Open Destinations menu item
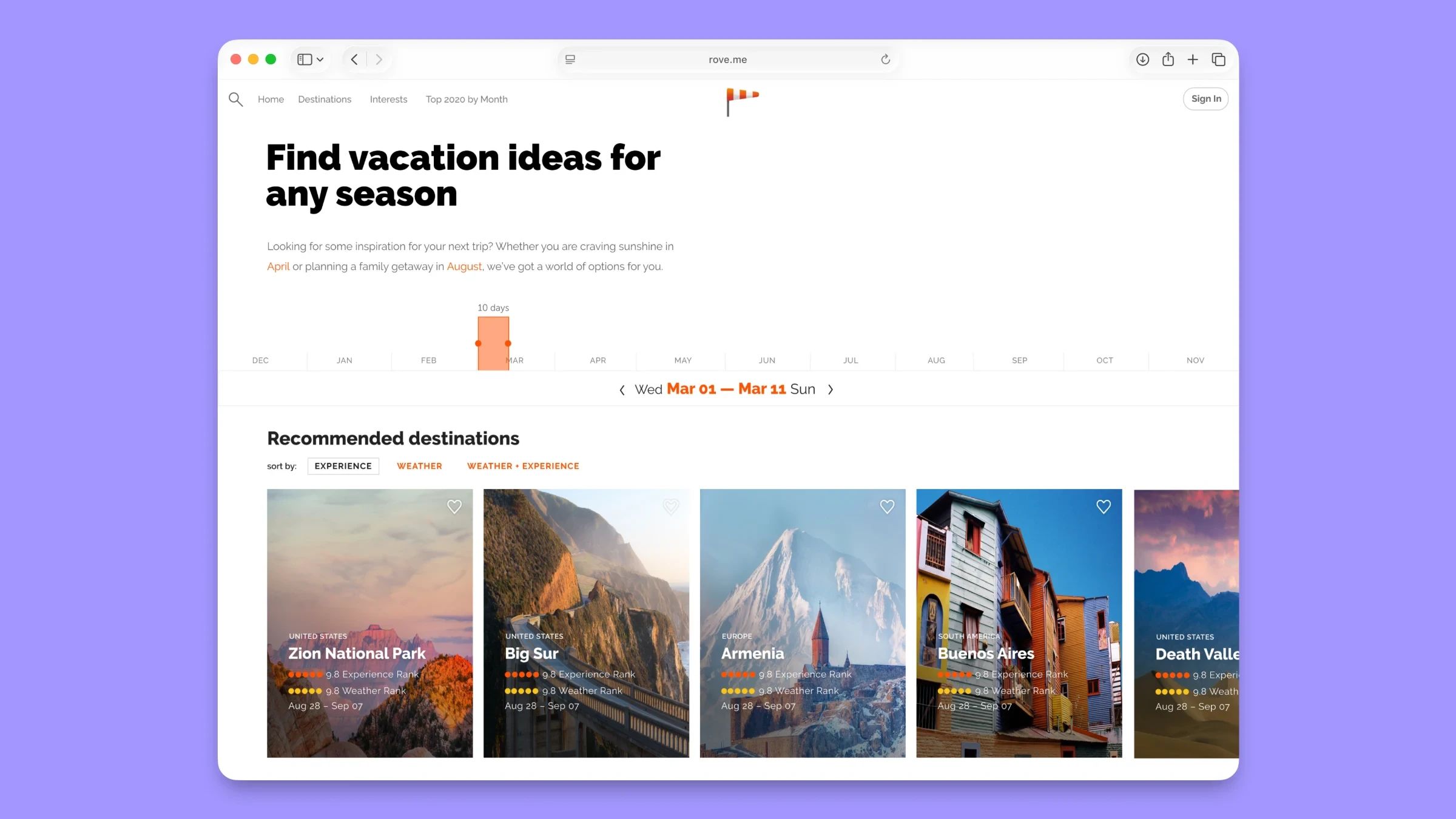1456x819 pixels. [x=325, y=99]
